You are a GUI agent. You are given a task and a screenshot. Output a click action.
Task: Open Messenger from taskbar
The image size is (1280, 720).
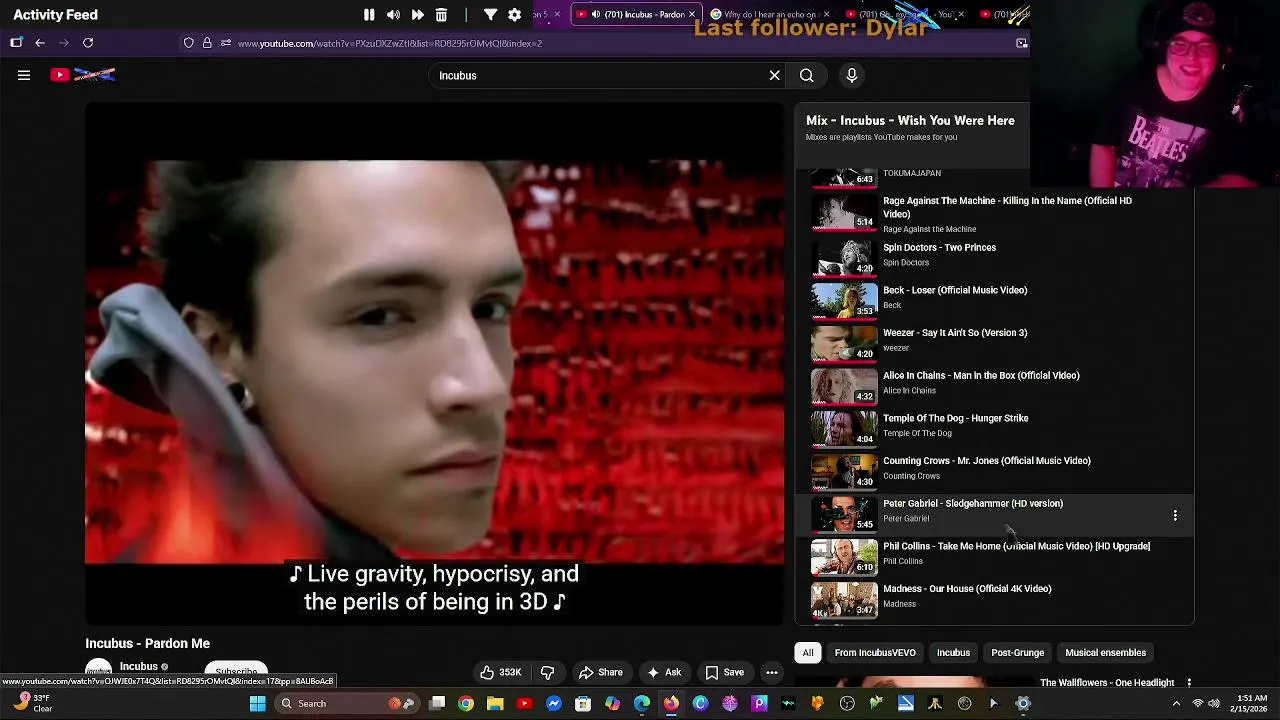pos(553,703)
